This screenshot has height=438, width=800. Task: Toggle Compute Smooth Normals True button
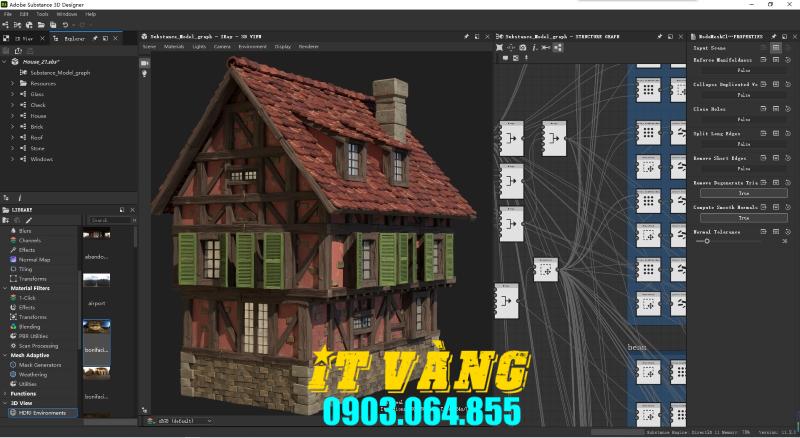[x=744, y=217]
